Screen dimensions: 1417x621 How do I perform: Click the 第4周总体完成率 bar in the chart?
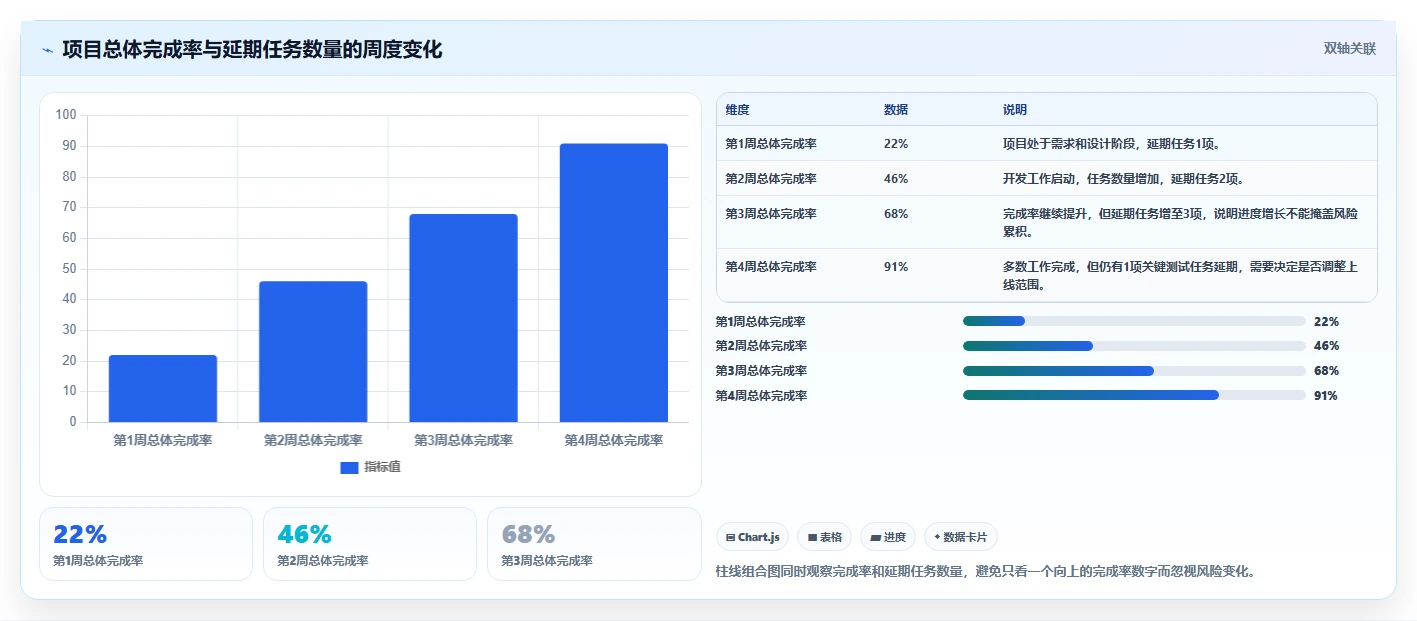click(x=614, y=283)
